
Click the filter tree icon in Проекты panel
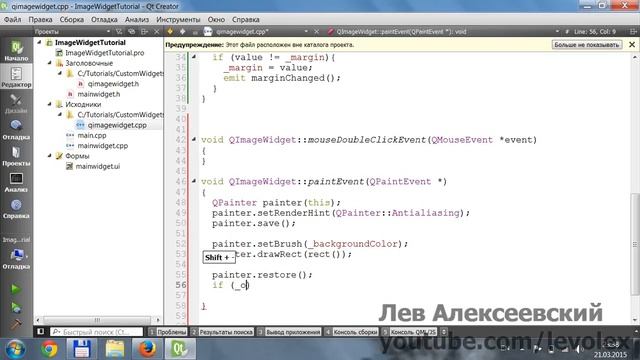click(119, 31)
